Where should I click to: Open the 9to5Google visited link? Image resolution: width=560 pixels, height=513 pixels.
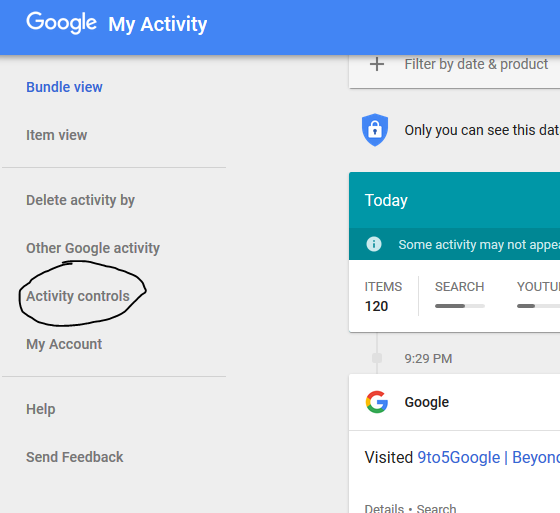click(489, 458)
